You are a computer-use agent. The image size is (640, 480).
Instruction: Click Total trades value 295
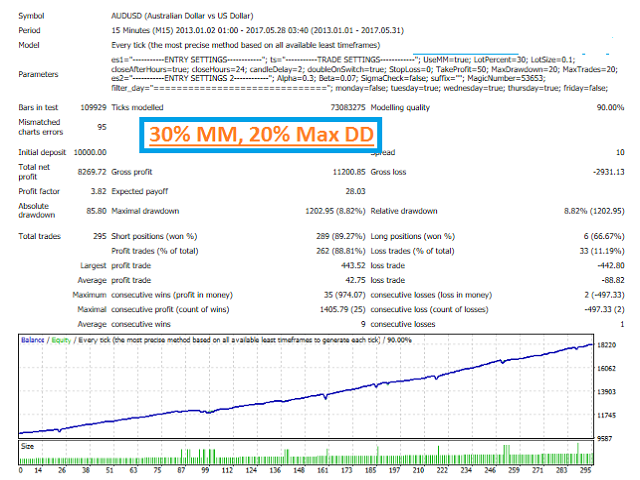pyautogui.click(x=100, y=236)
